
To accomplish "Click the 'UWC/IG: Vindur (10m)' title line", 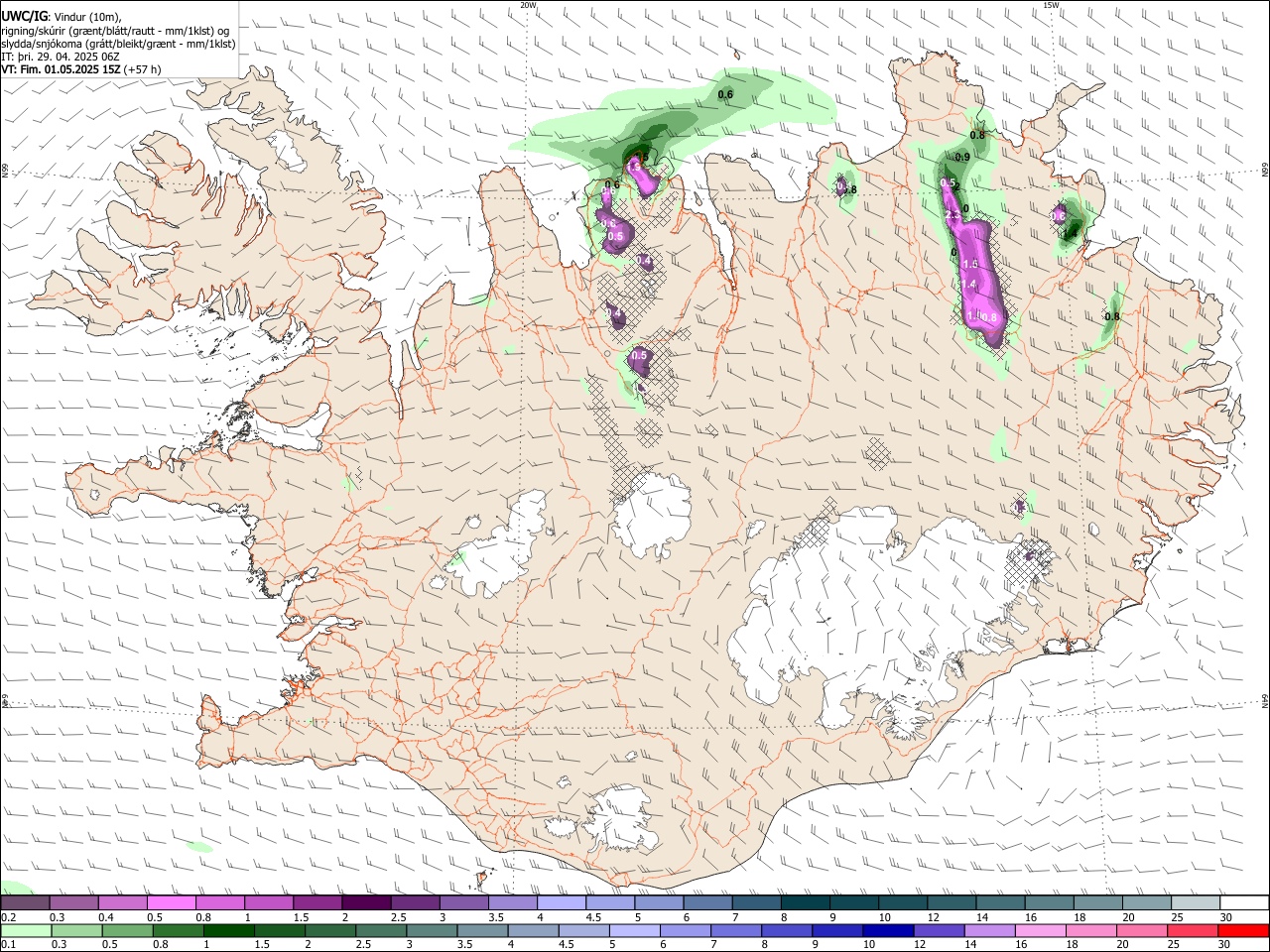I will (62, 16).
